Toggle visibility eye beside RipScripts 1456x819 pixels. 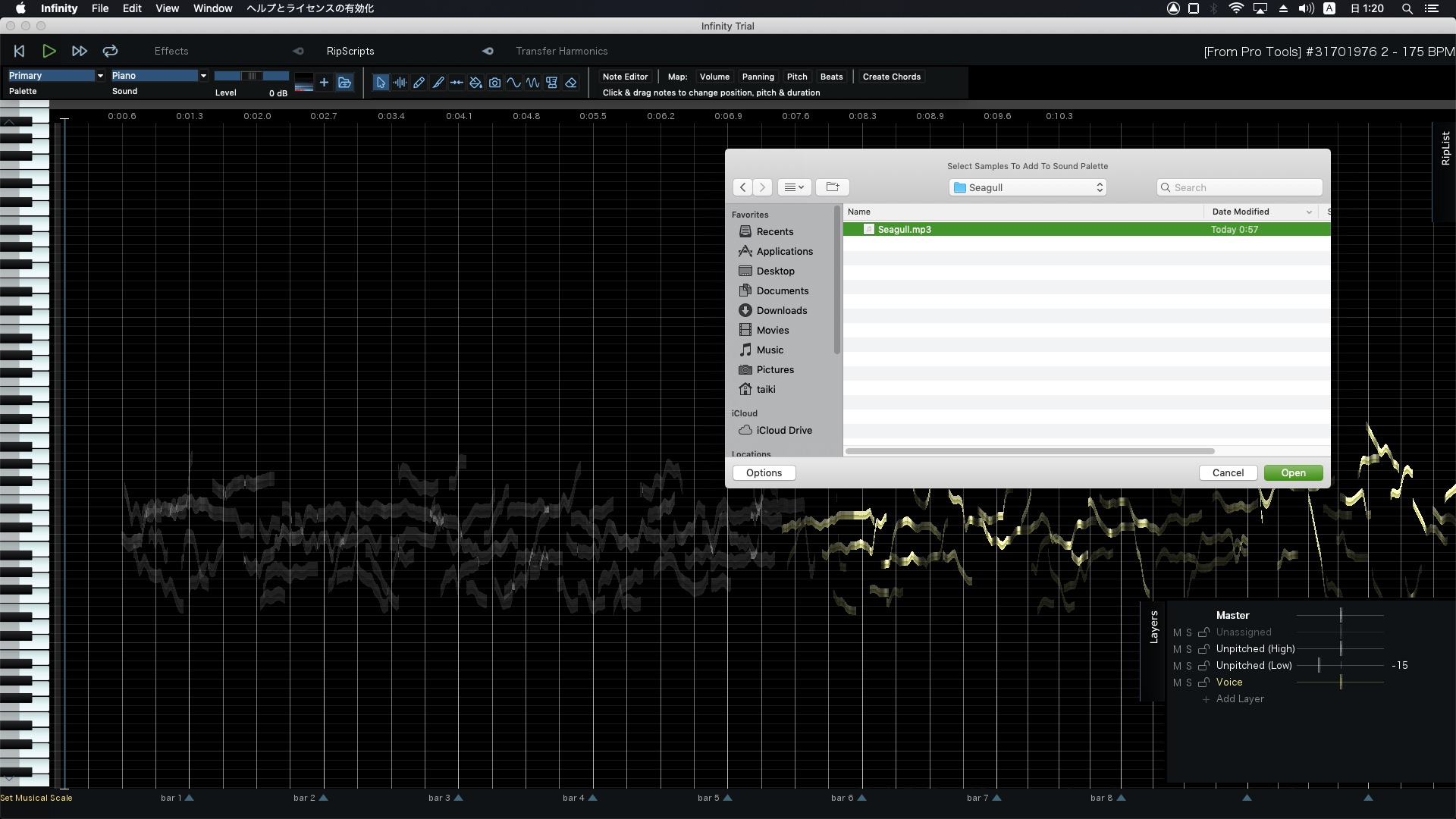[298, 52]
